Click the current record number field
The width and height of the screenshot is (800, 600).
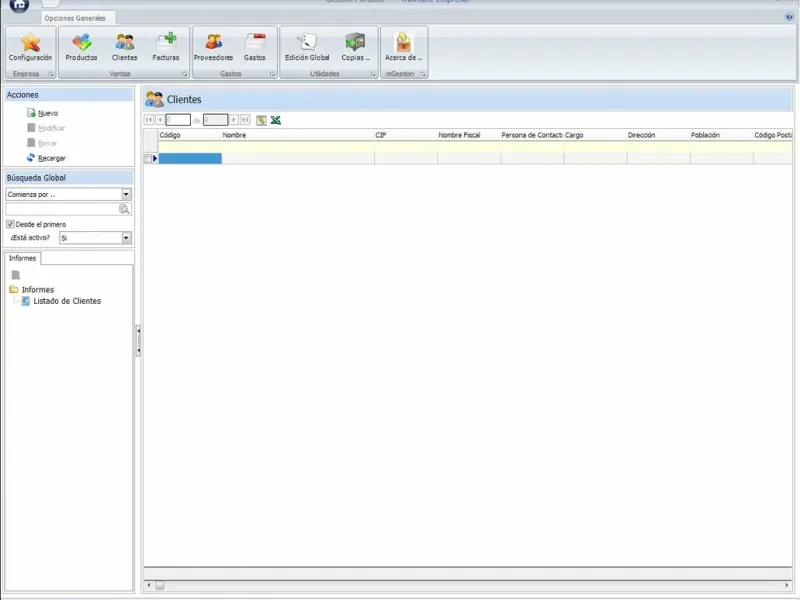point(178,120)
